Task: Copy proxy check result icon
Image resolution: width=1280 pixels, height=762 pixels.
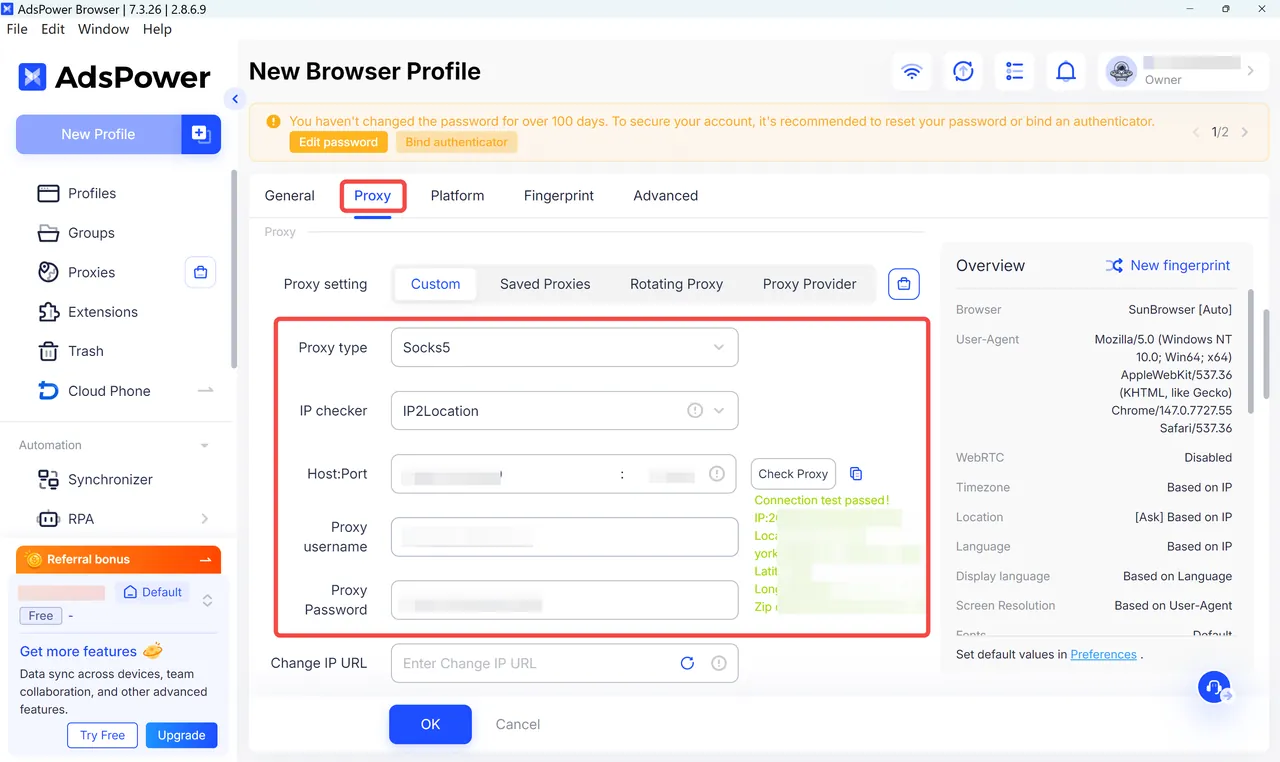Action: pyautogui.click(x=856, y=474)
